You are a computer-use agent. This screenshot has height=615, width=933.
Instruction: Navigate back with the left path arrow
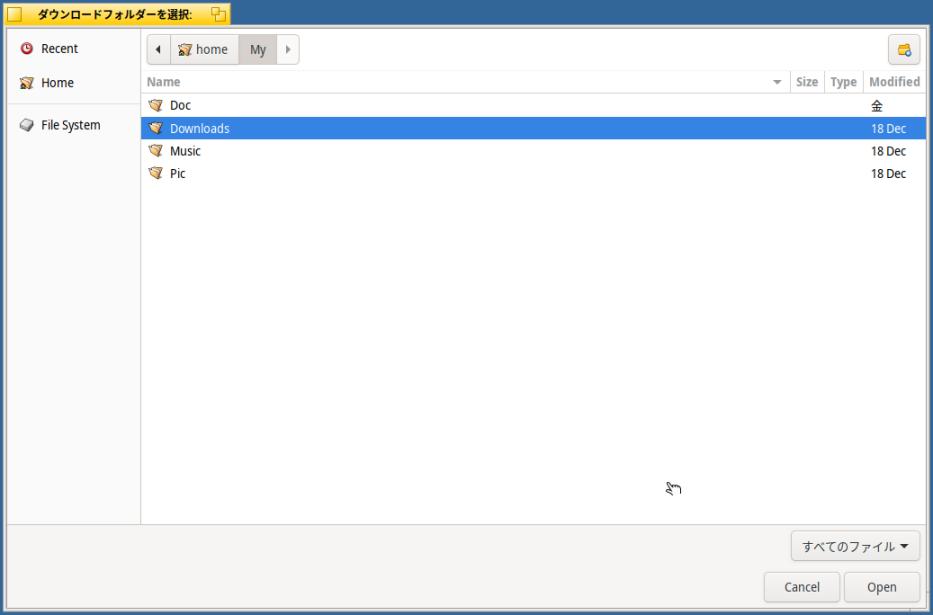158,49
